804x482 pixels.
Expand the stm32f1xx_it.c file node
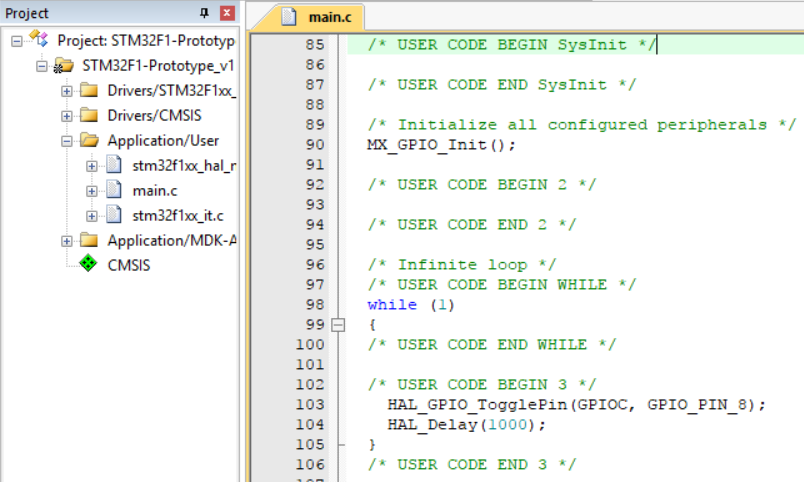(x=92, y=216)
